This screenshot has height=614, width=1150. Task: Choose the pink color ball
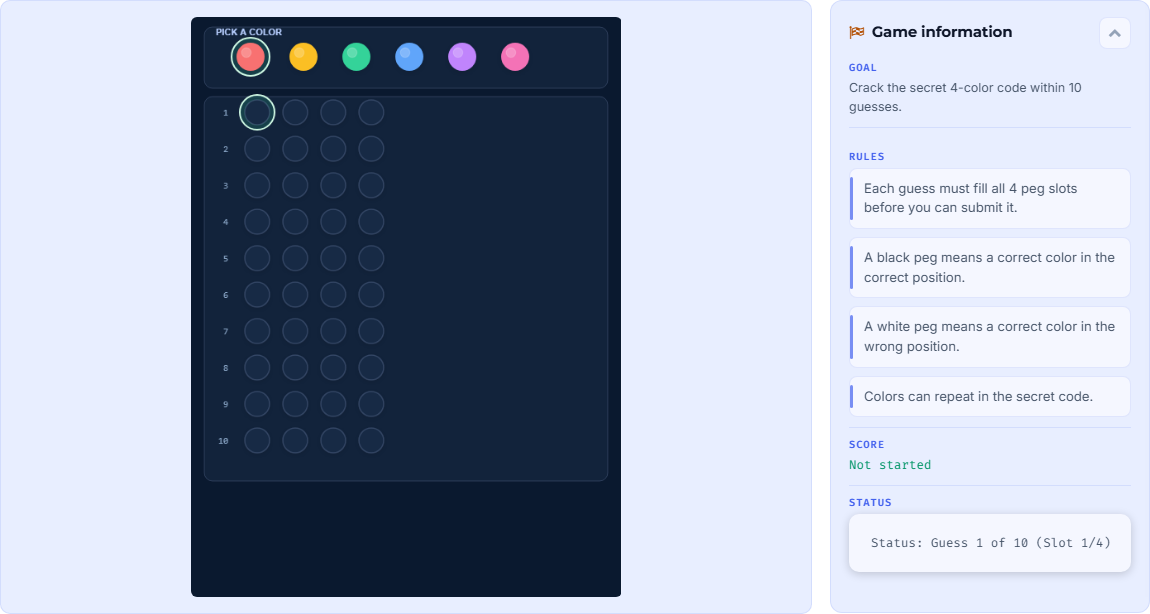pos(515,57)
